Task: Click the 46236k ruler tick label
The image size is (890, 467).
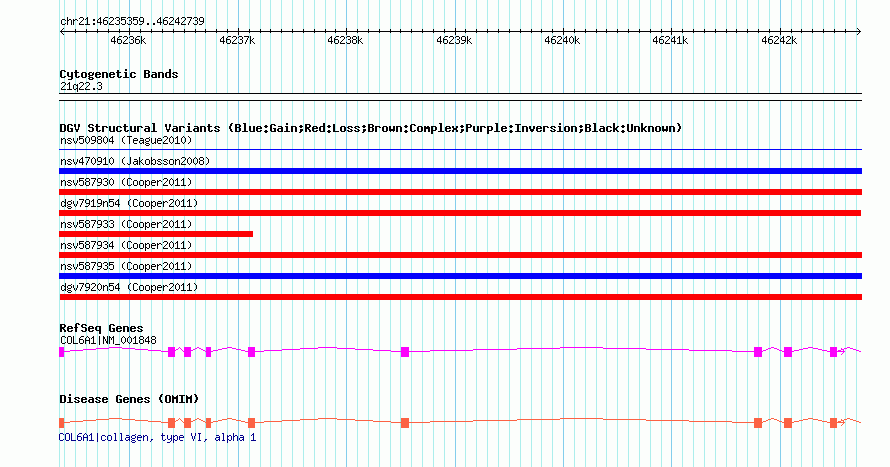Action: [x=128, y=41]
